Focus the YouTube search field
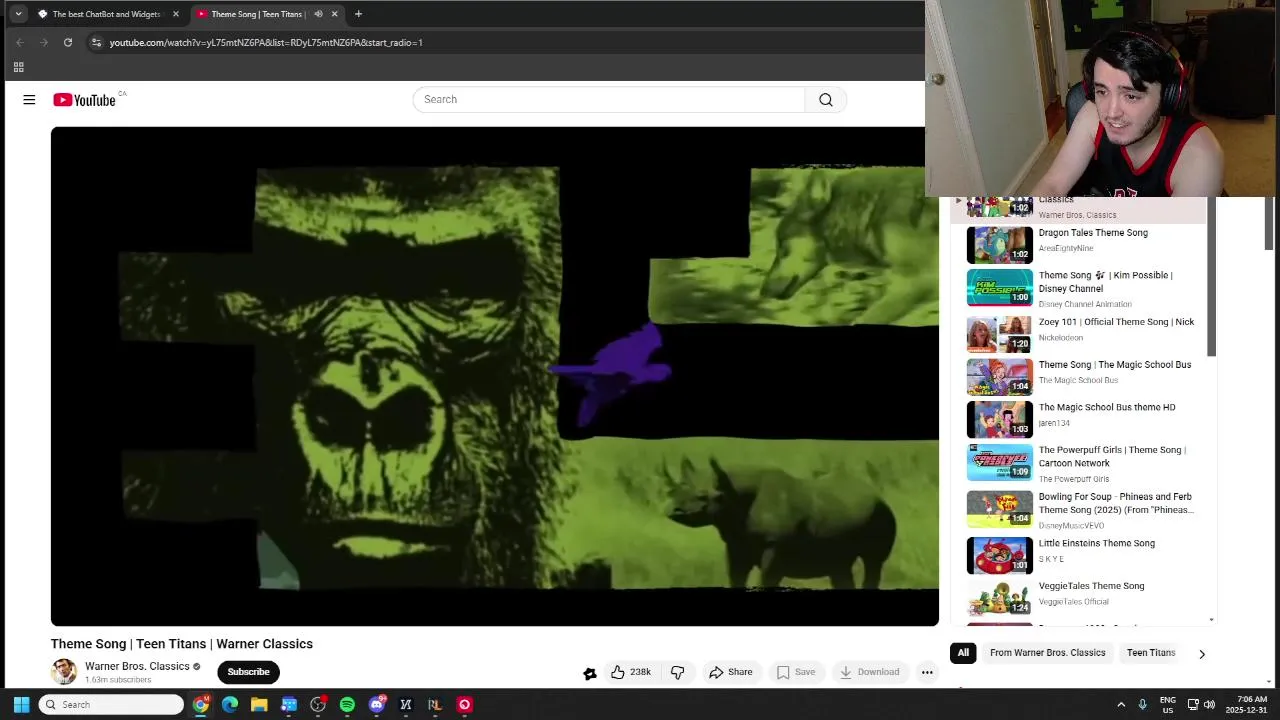This screenshot has height=720, width=1280. [609, 100]
